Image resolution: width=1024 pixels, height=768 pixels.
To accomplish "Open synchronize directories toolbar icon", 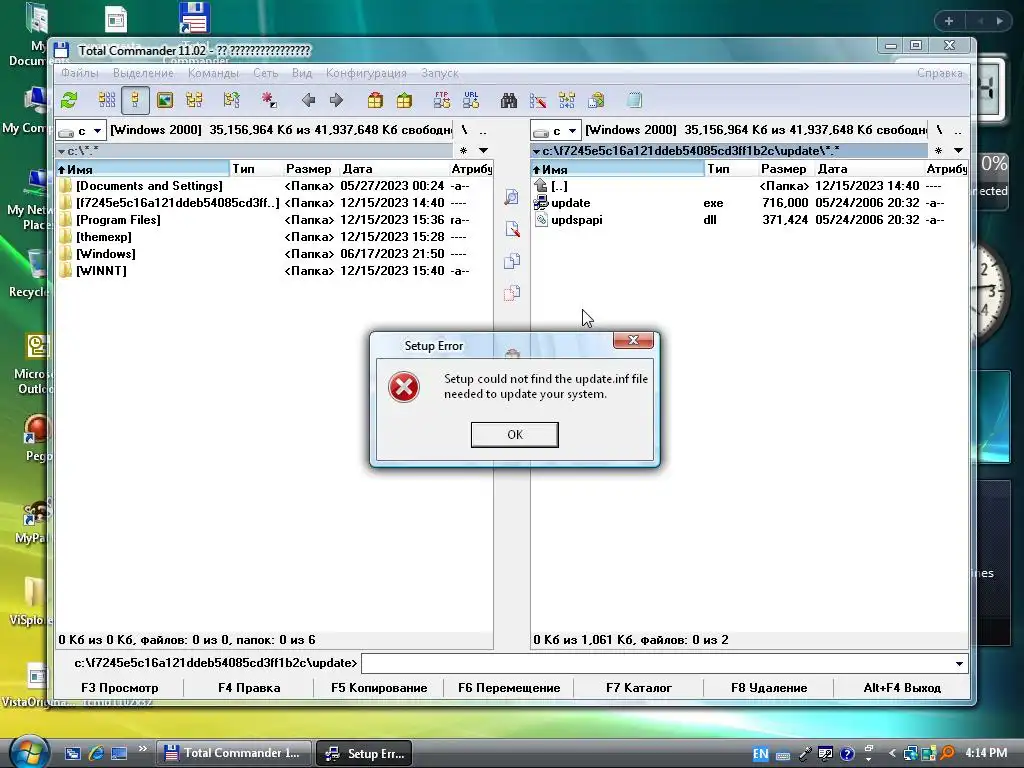I will pos(567,100).
